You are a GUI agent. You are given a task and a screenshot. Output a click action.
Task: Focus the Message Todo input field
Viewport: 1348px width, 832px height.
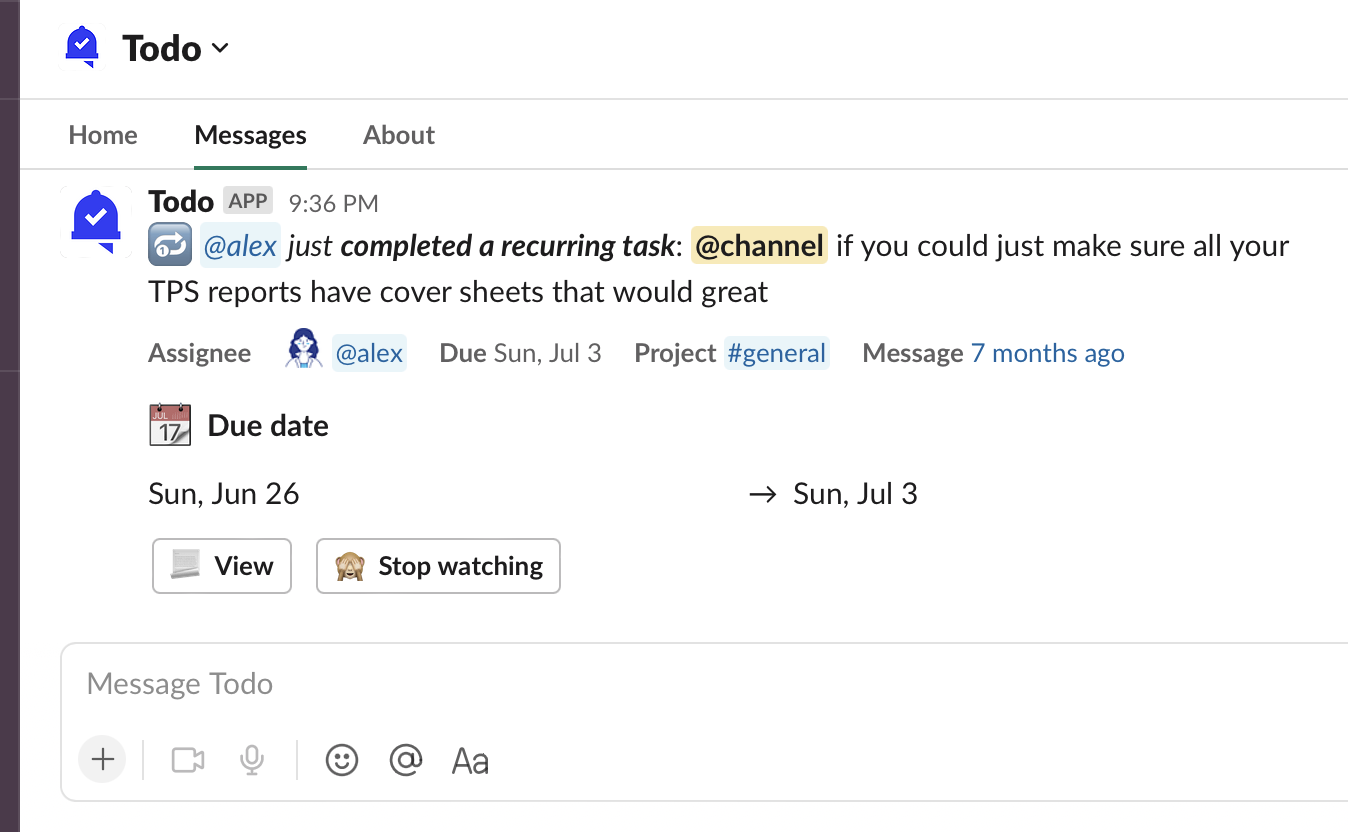(600, 684)
